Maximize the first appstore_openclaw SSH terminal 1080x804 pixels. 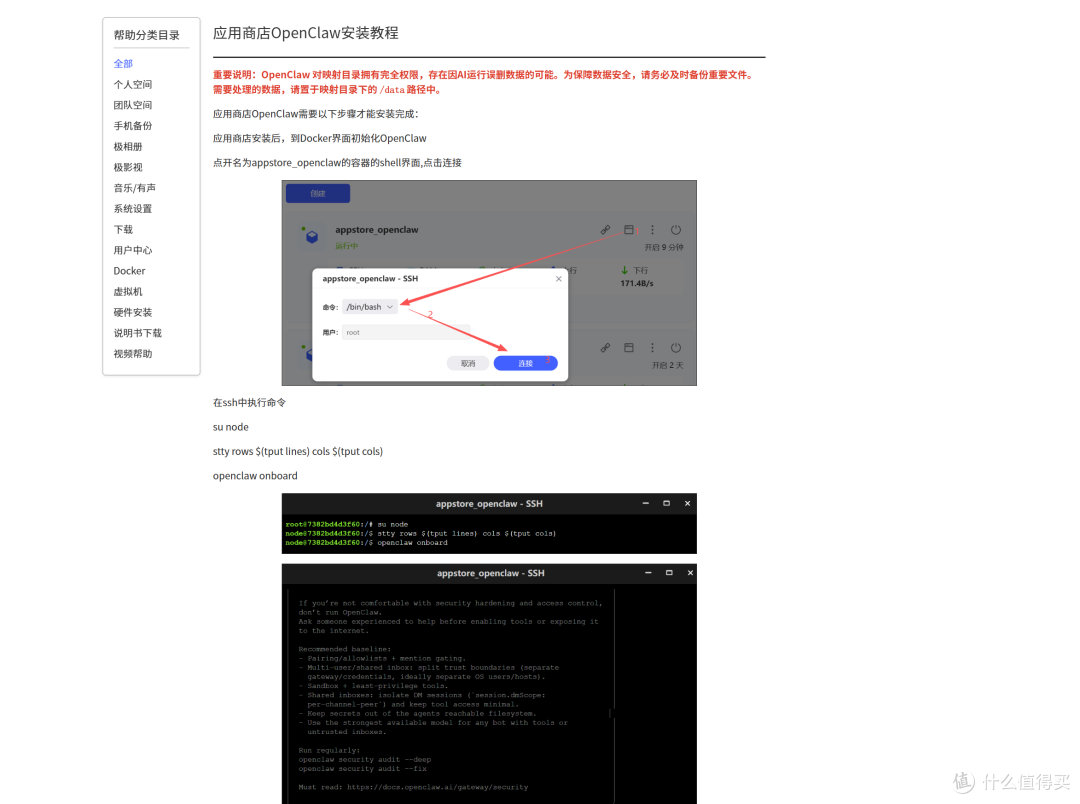(x=666, y=503)
